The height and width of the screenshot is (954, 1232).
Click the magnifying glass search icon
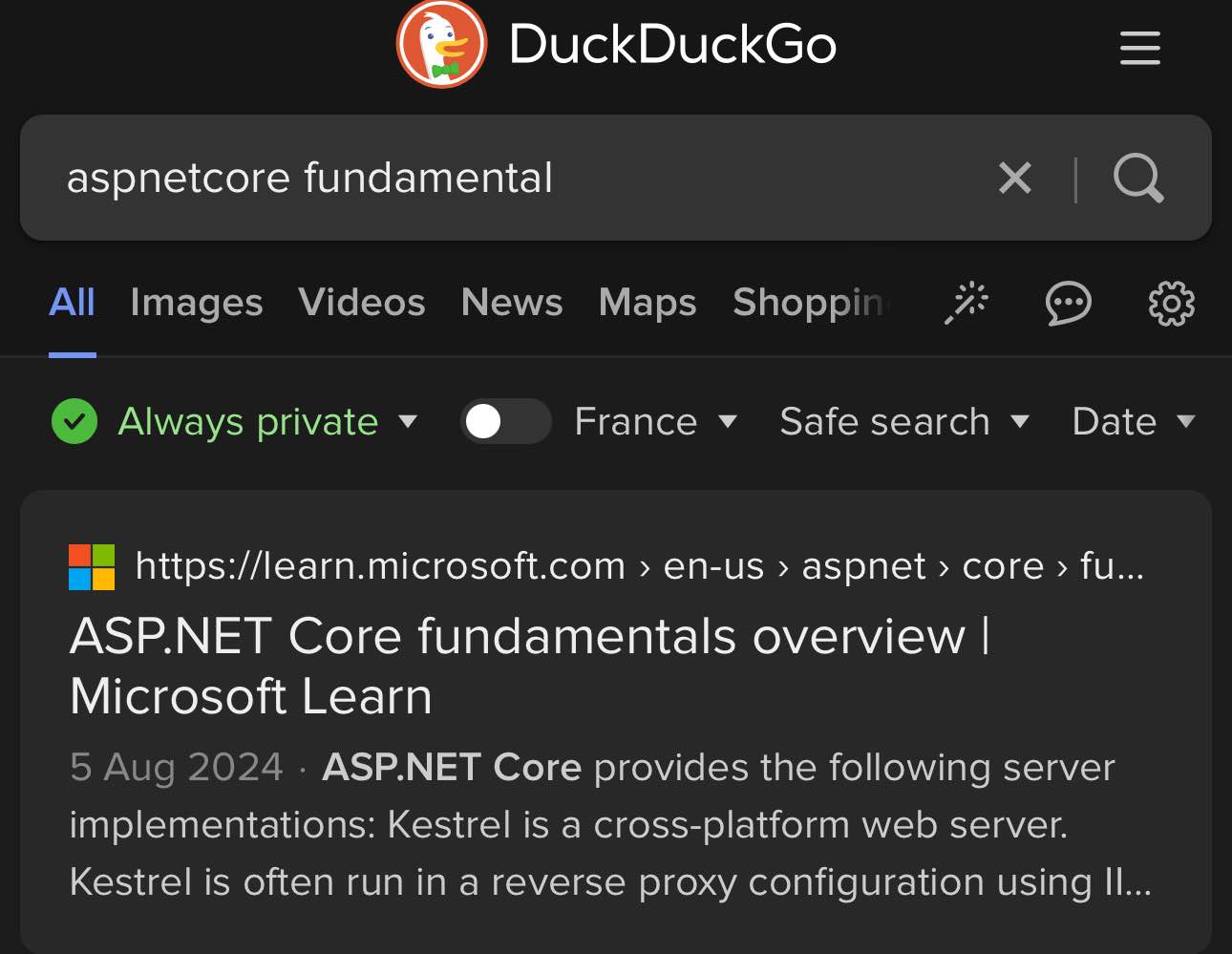[1138, 178]
